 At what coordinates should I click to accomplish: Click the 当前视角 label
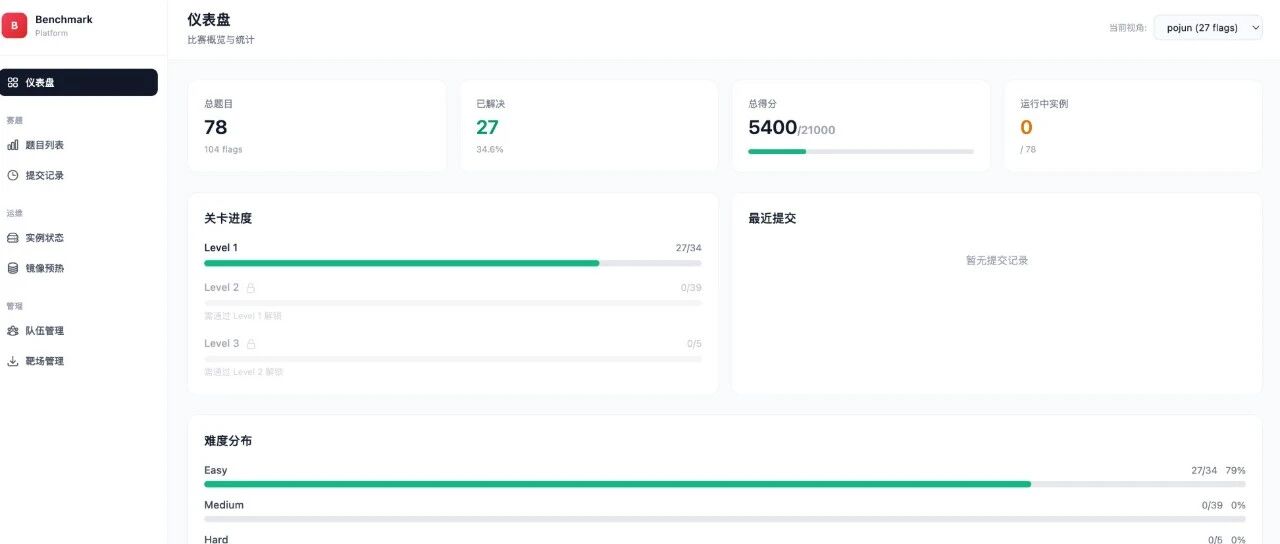[x=1127, y=28]
